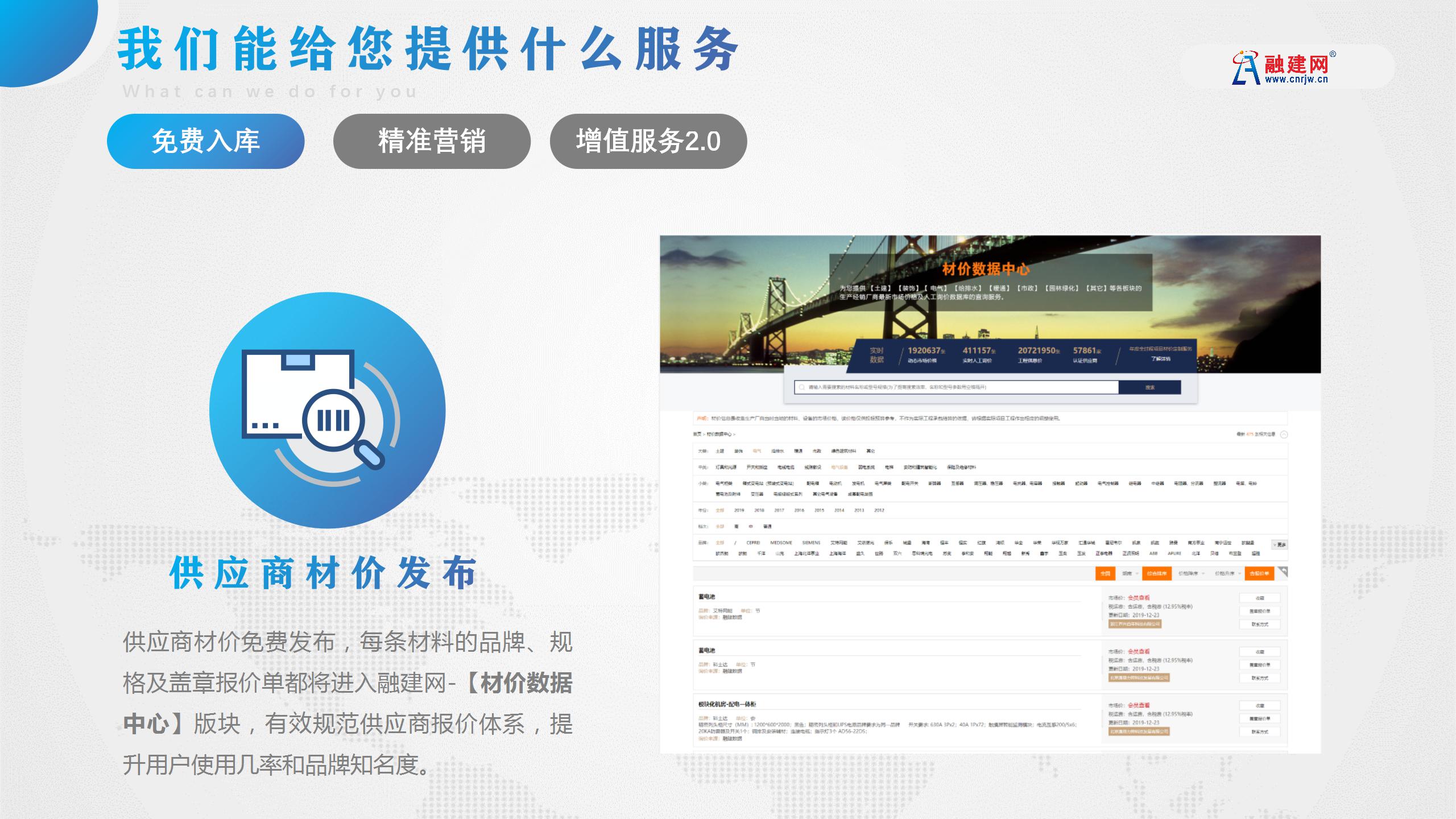Click the 20721950 project info price stat
The height and width of the screenshot is (819, 1456).
(x=1039, y=355)
